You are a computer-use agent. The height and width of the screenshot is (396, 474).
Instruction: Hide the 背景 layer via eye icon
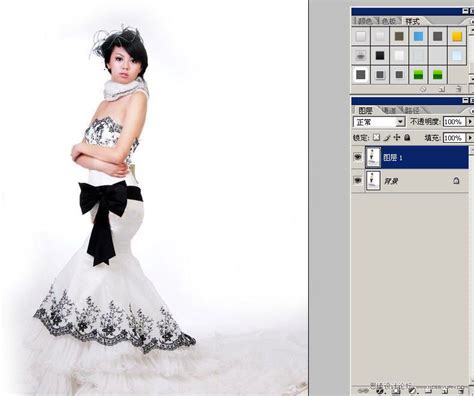tap(358, 180)
